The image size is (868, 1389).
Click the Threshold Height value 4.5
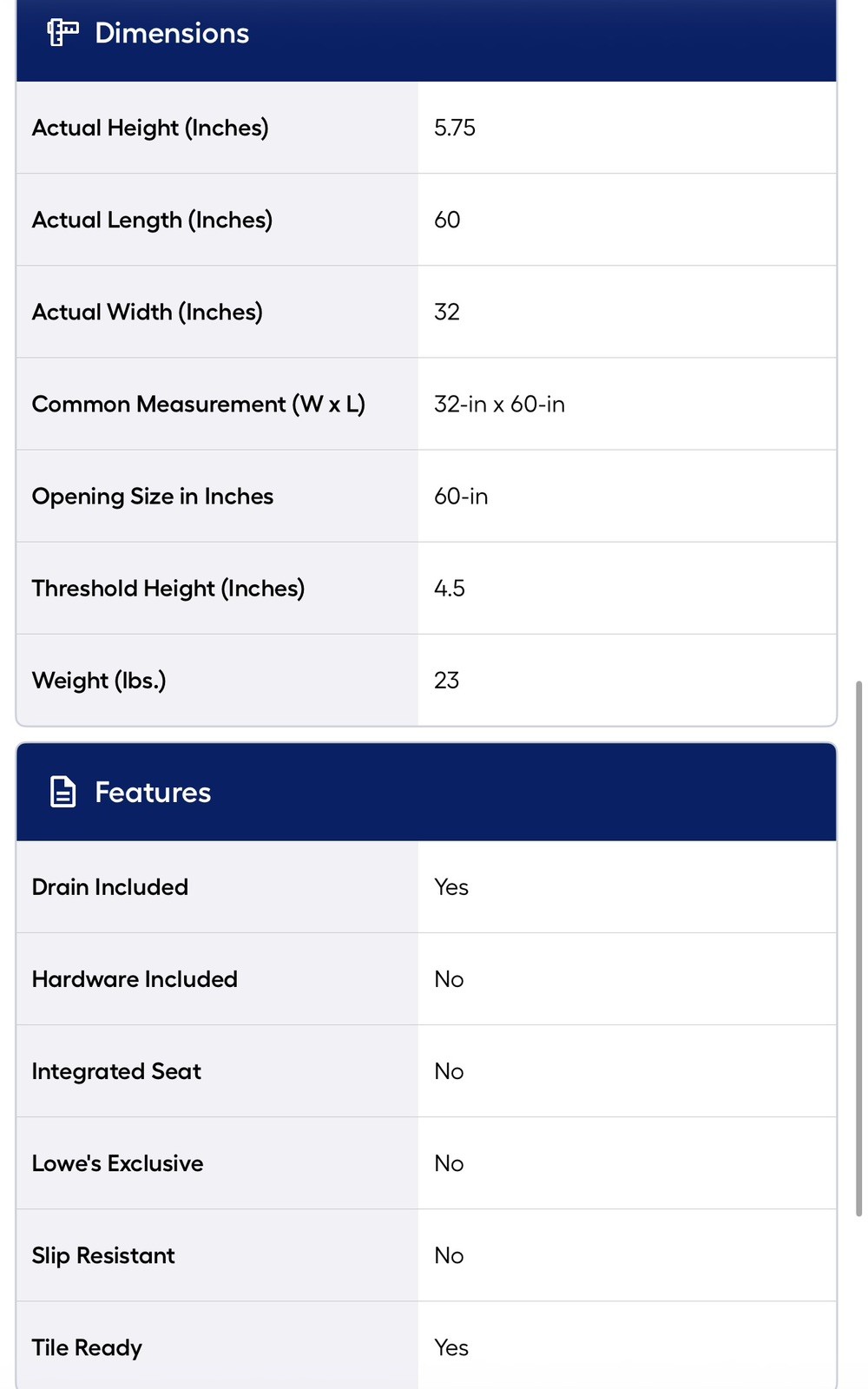(x=450, y=588)
